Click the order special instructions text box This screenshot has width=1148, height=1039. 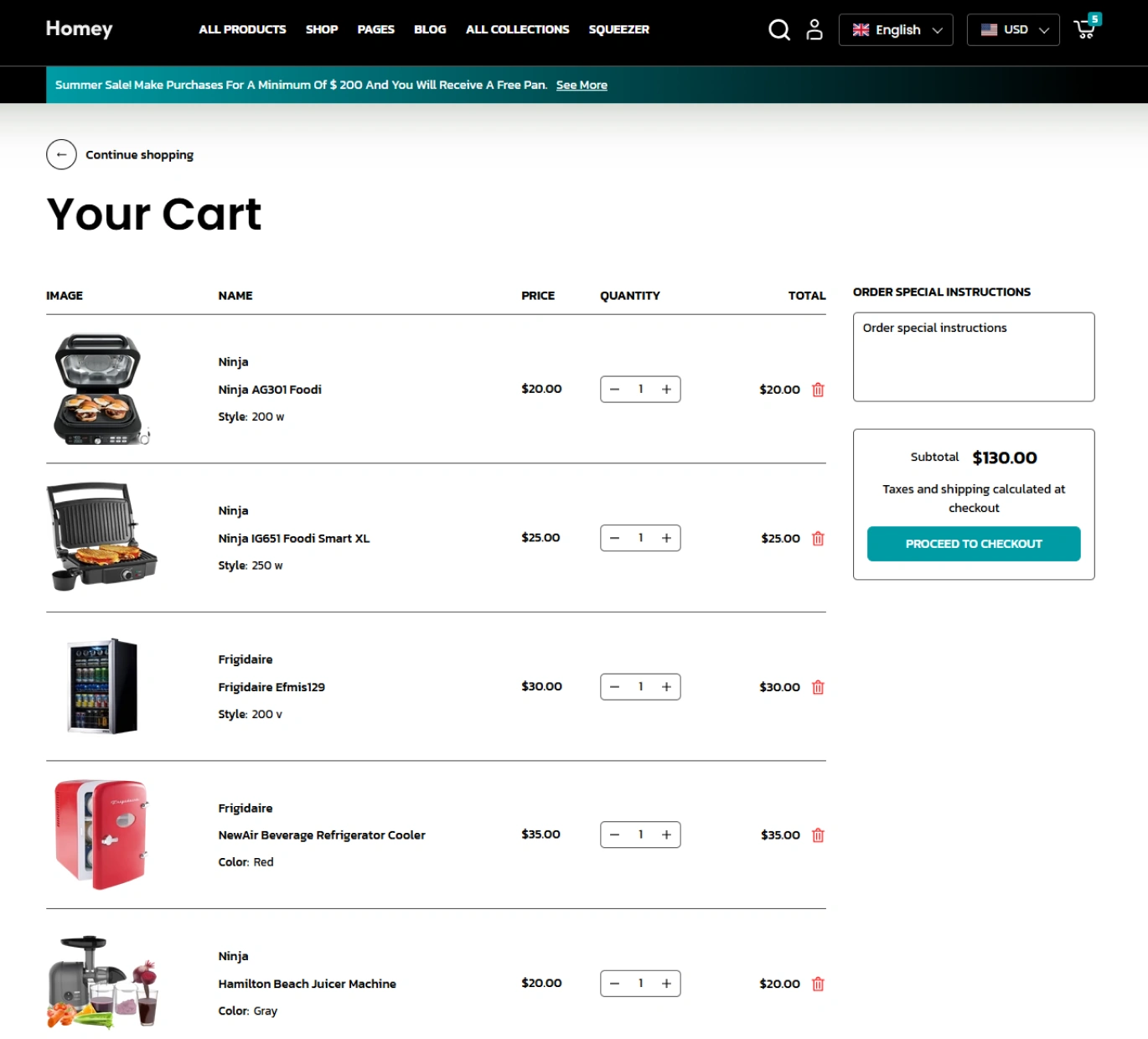(x=973, y=357)
